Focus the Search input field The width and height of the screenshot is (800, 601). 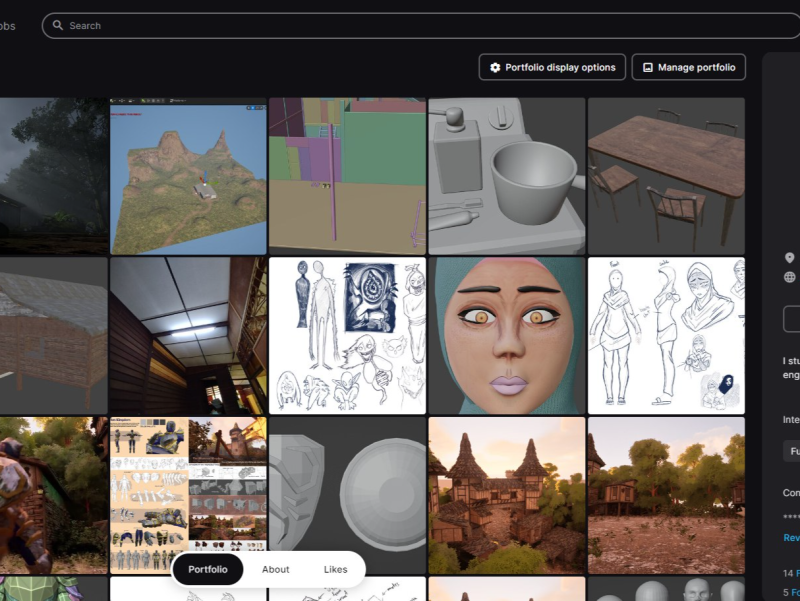coord(400,26)
